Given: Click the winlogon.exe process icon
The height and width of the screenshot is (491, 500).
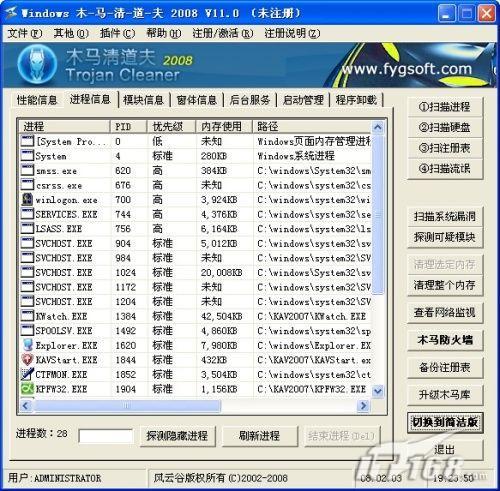Looking at the screenshot, I should pyautogui.click(x=27, y=199).
